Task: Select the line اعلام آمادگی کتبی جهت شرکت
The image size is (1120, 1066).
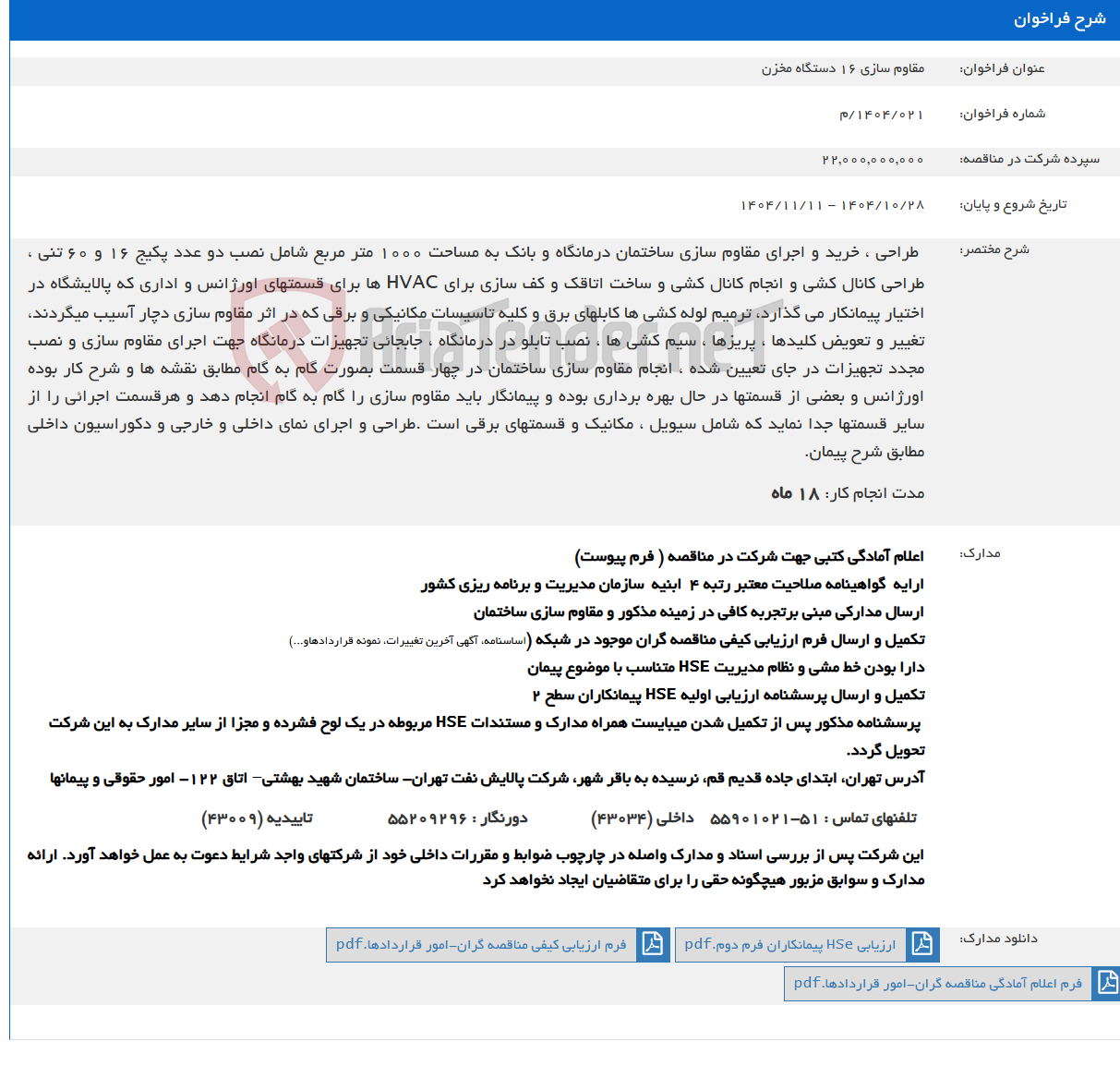Action: click(x=750, y=556)
